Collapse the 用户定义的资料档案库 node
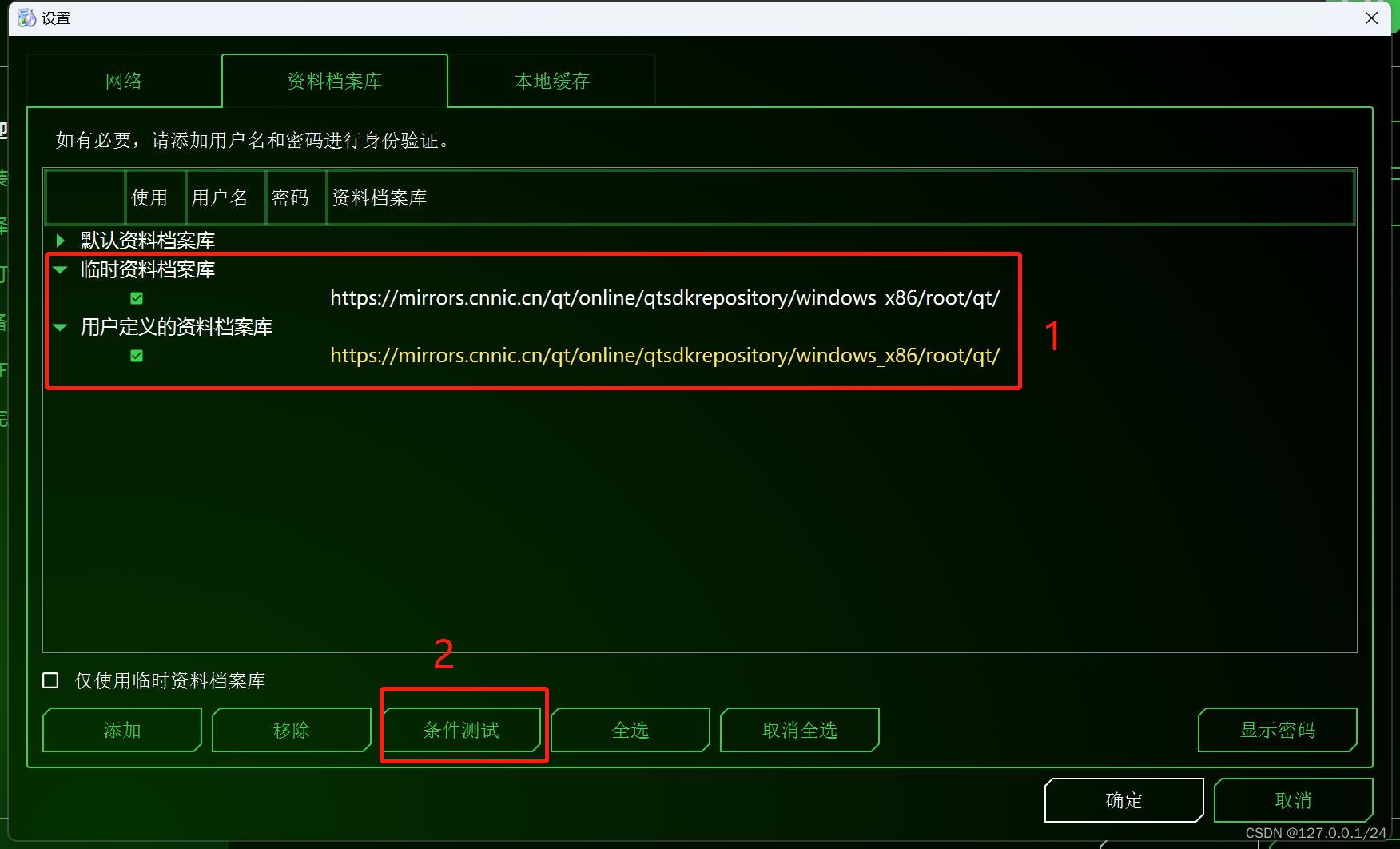The image size is (1400, 849). (60, 327)
